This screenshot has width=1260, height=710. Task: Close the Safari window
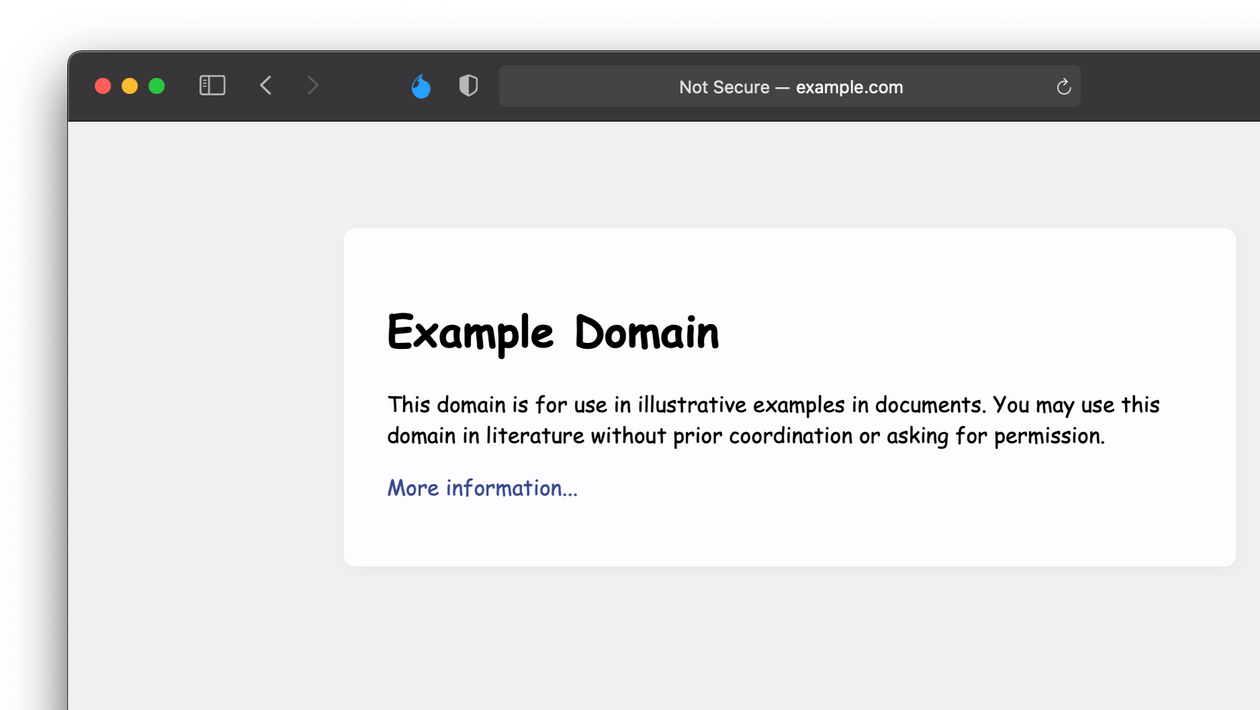pyautogui.click(x=103, y=86)
